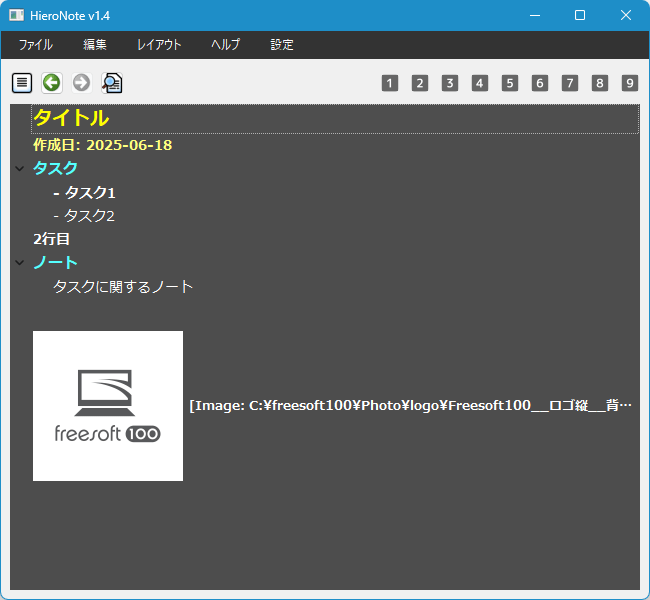Image resolution: width=650 pixels, height=600 pixels.
Task: Go back with green arrow icon
Action: coord(52,83)
